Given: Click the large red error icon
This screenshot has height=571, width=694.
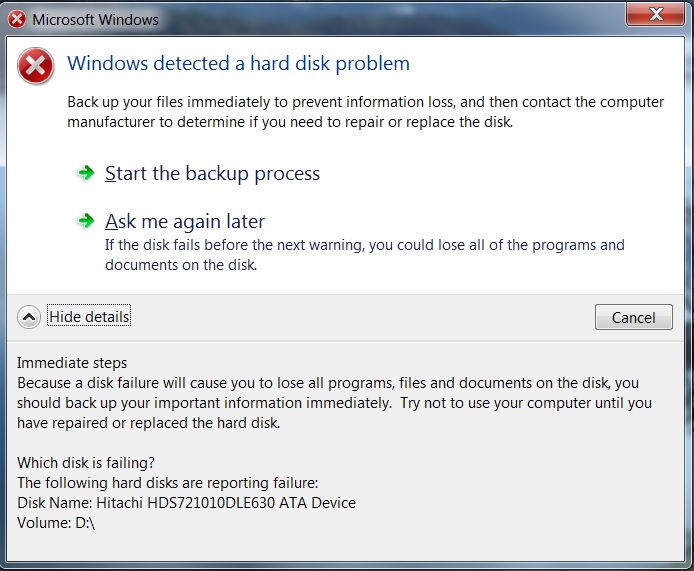Looking at the screenshot, I should [36, 67].
